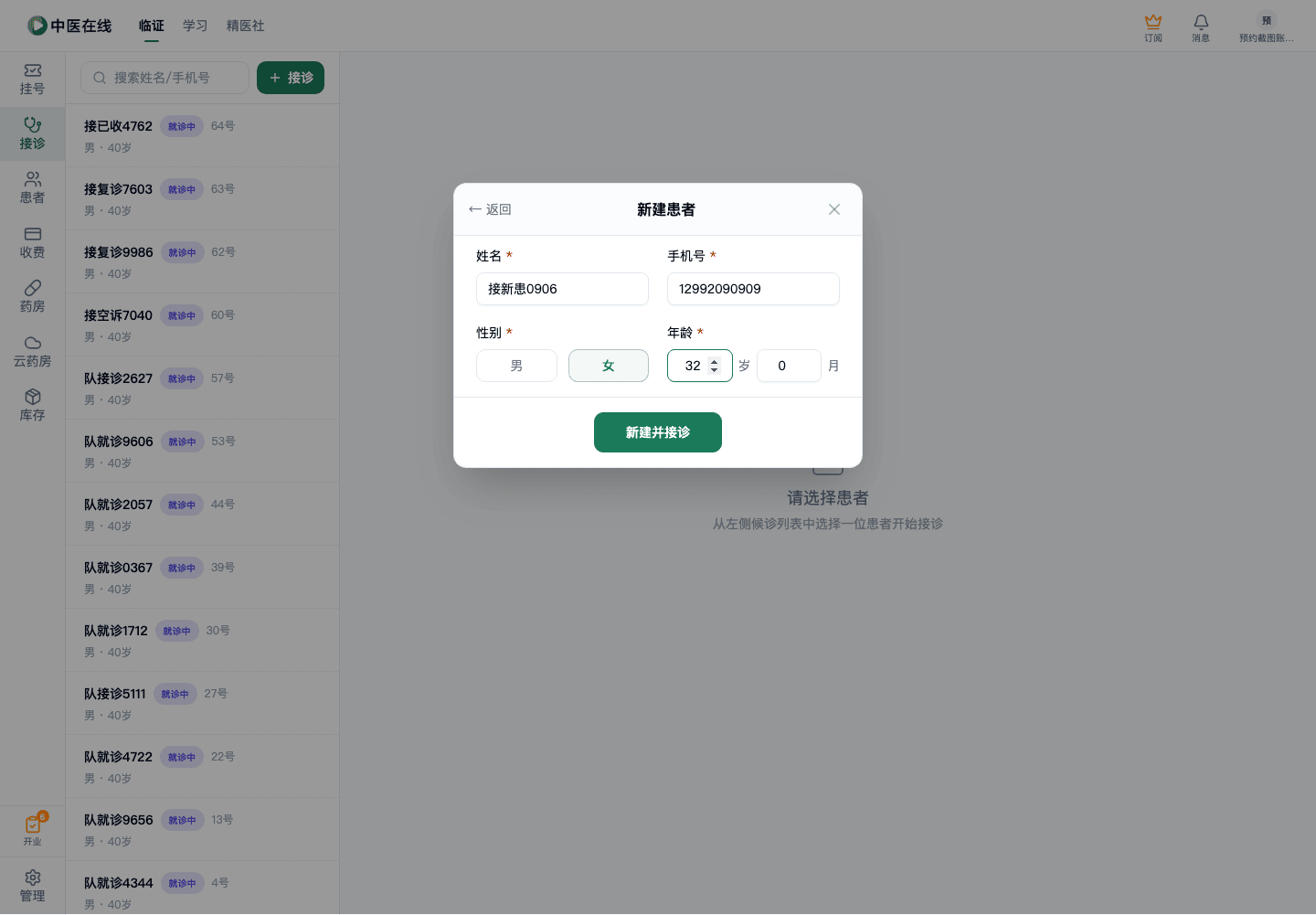Go to 收费 billing section
Image resolution: width=1316 pixels, height=915 pixels.
click(32, 242)
